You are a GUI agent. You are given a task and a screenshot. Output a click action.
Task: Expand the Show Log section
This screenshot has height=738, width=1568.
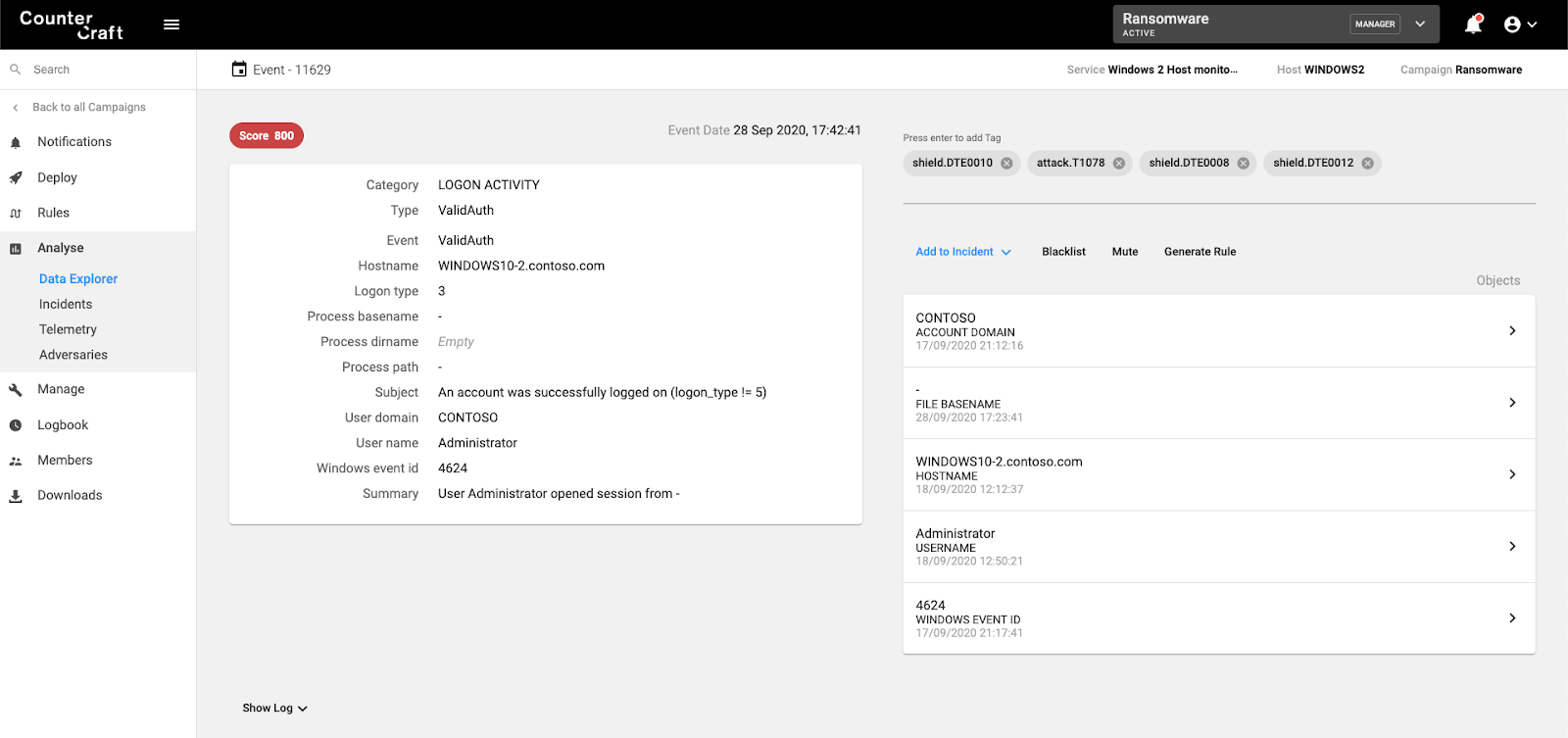click(x=275, y=709)
